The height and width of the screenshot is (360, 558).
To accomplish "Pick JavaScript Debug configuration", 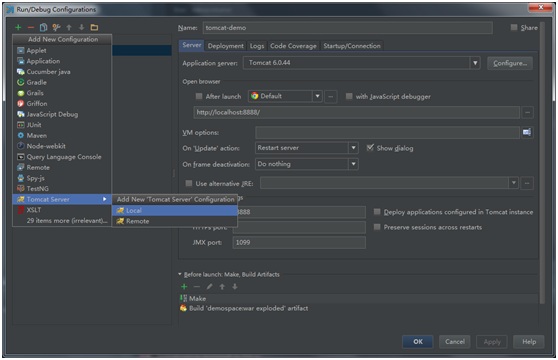I will click(x=62, y=115).
